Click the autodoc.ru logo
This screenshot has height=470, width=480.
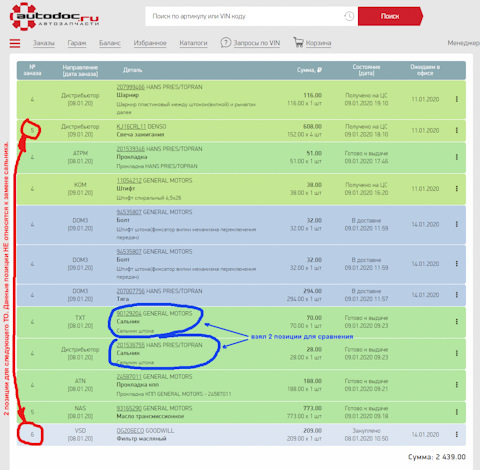point(54,17)
